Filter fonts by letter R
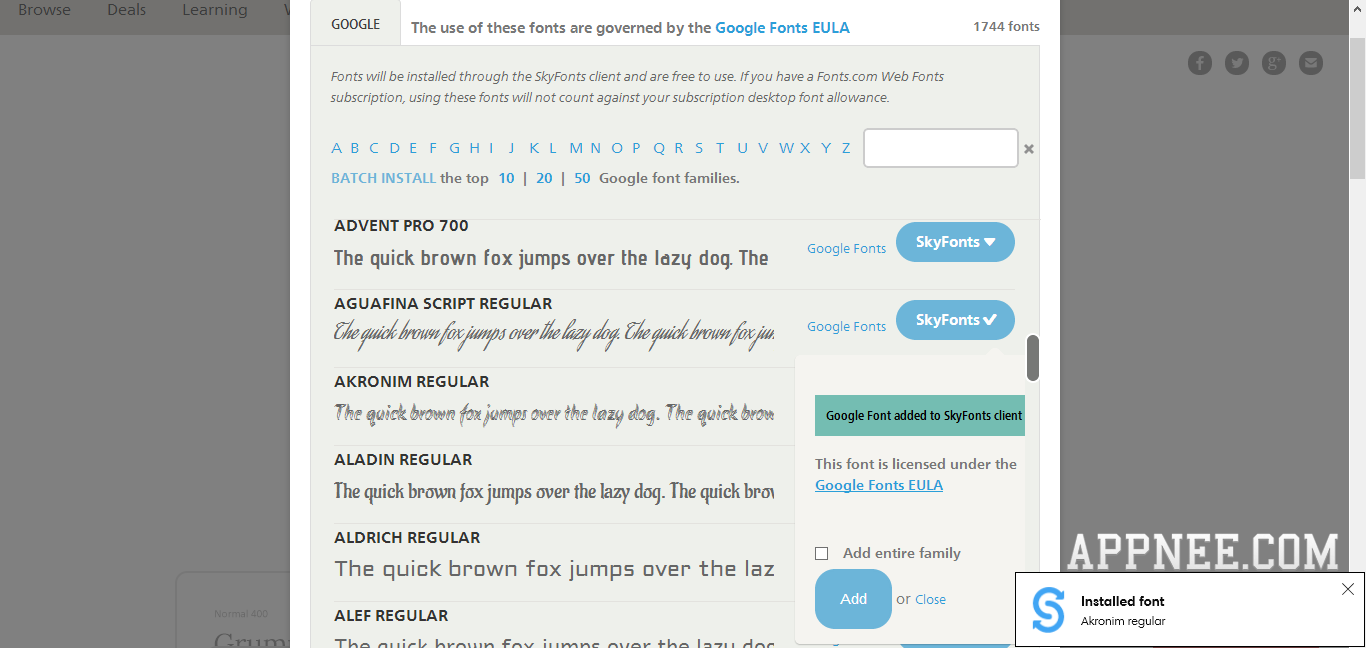 [x=679, y=148]
